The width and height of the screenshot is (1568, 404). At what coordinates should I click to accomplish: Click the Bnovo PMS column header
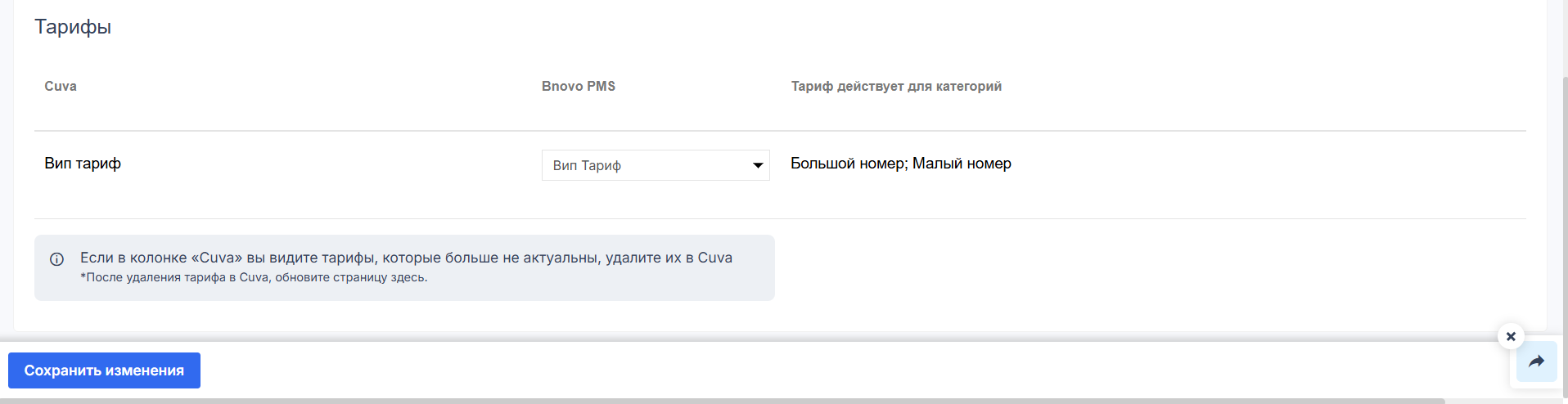coord(578,87)
